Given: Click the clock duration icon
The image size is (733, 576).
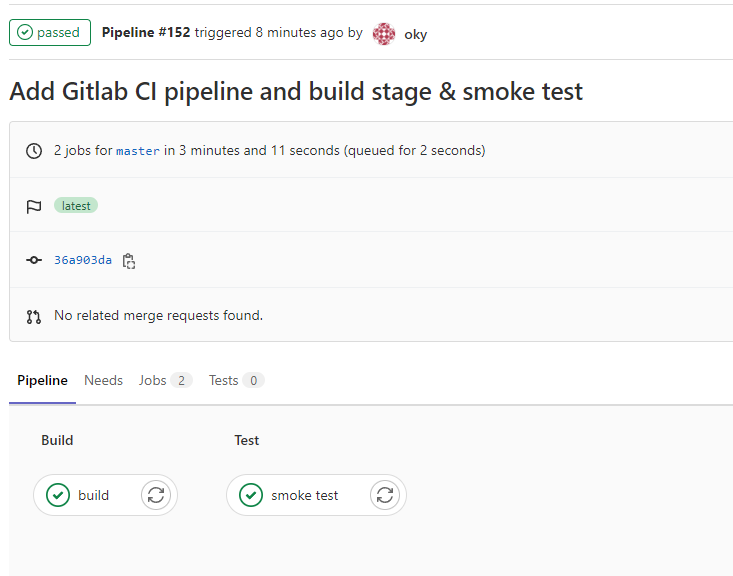Looking at the screenshot, I should [x=34, y=151].
